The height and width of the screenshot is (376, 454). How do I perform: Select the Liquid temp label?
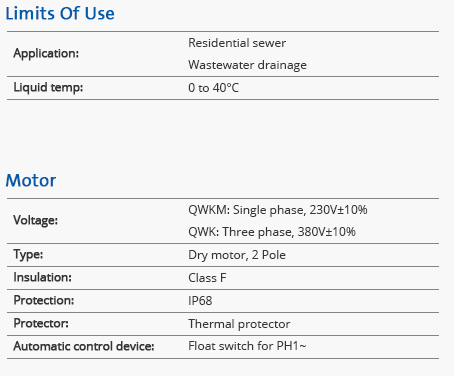coord(48,87)
